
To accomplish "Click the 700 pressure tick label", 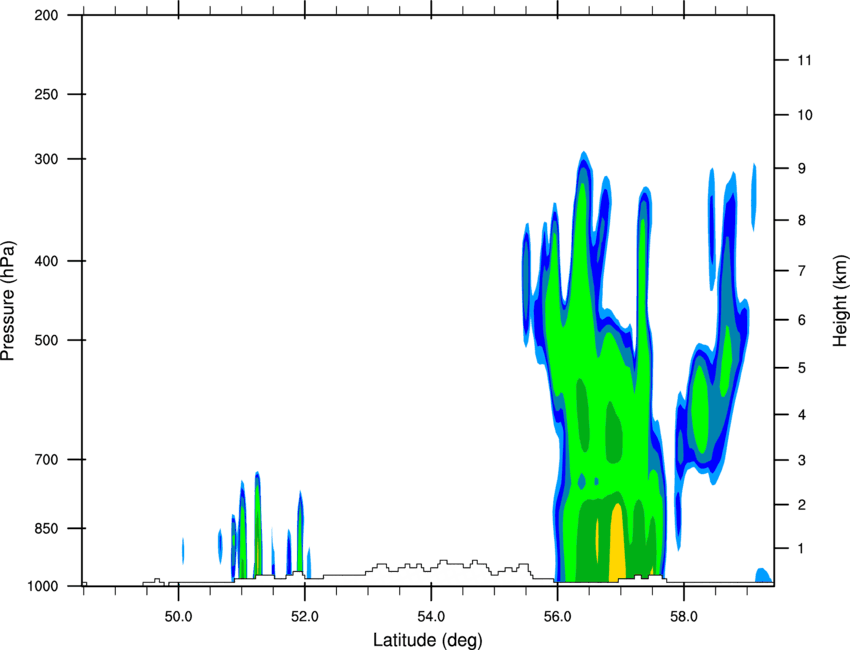I will tap(47, 460).
